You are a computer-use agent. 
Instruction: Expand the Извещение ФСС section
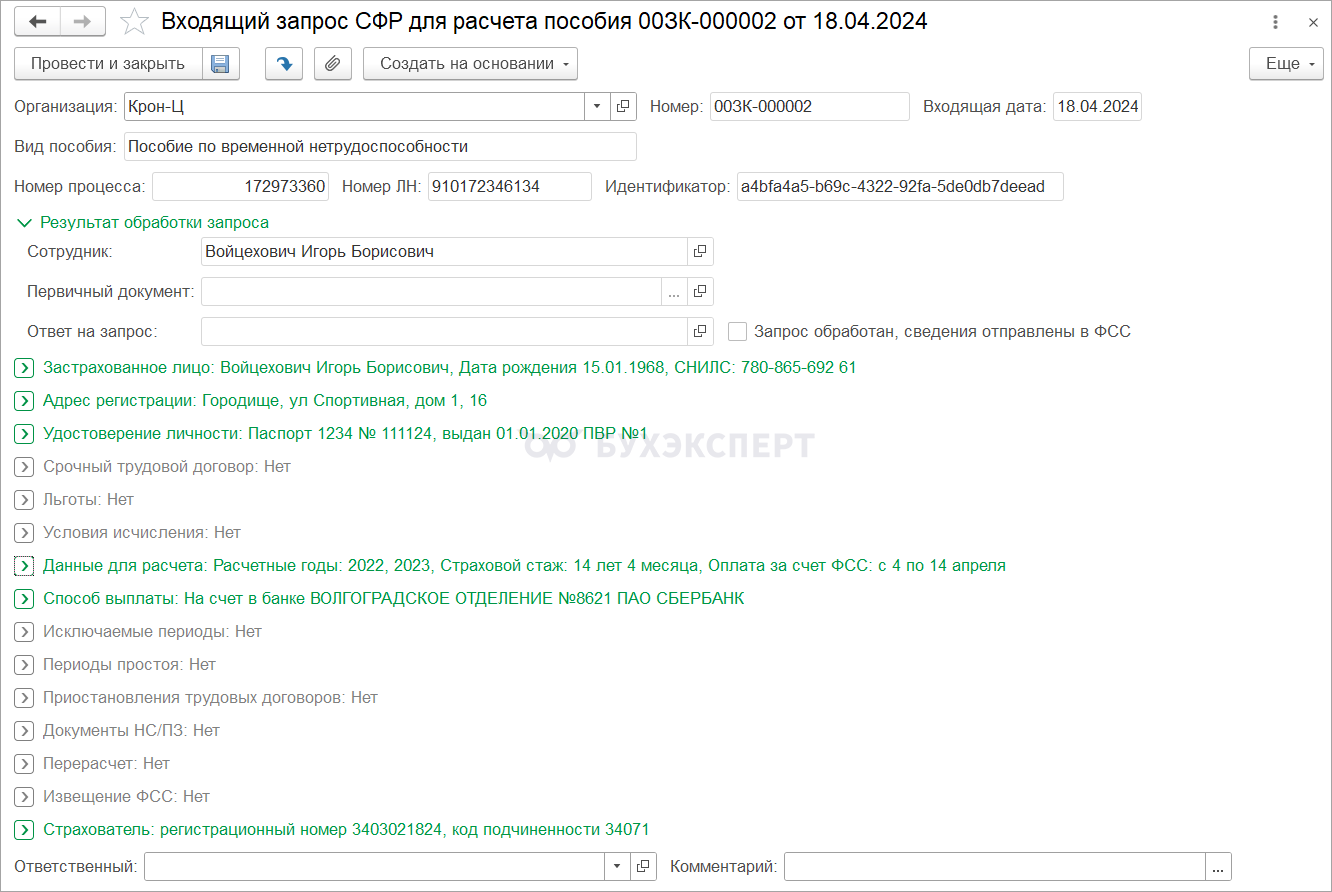(25, 797)
